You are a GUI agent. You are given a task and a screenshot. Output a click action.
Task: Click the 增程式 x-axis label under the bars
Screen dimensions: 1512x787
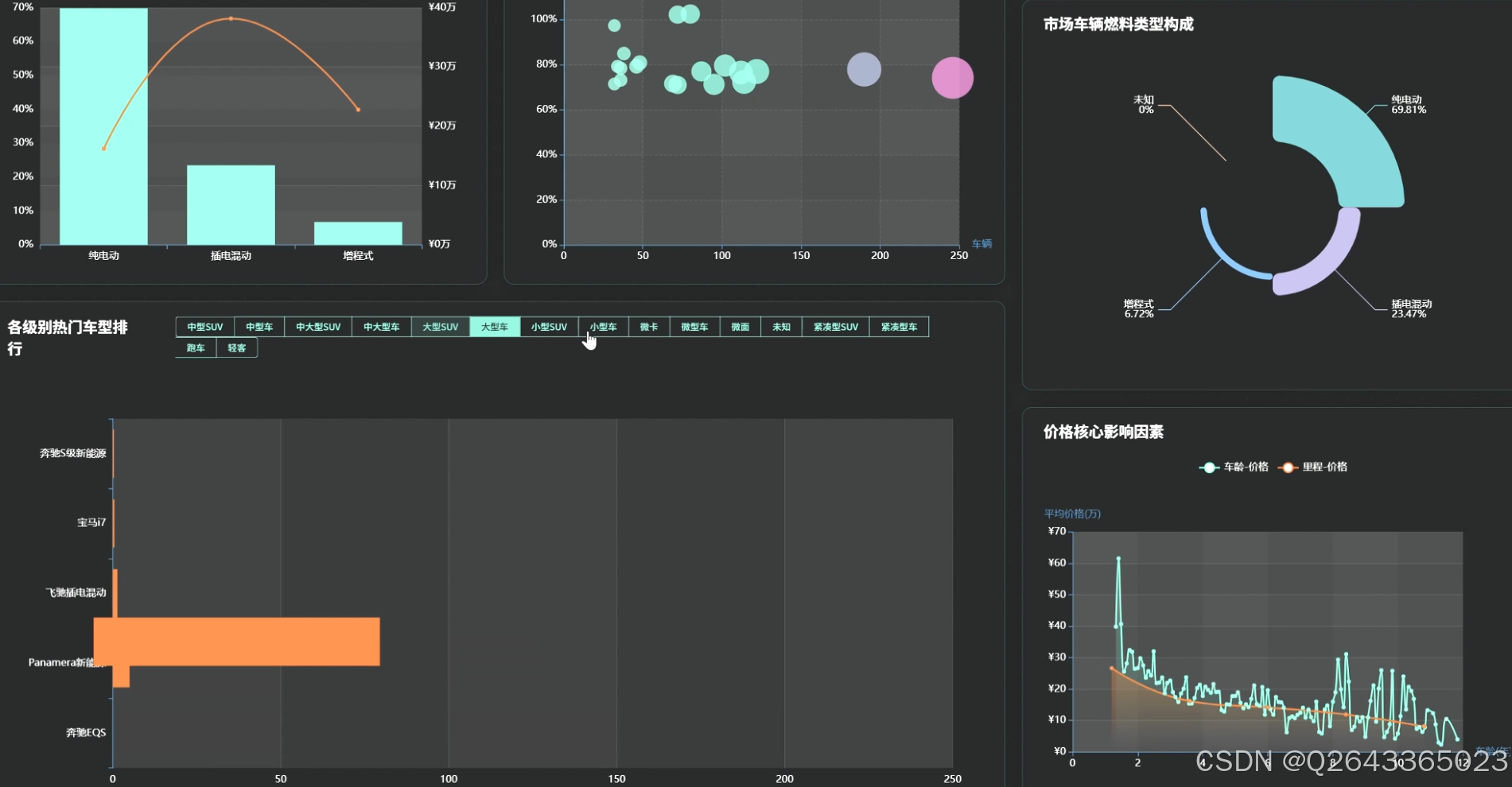coord(358,255)
